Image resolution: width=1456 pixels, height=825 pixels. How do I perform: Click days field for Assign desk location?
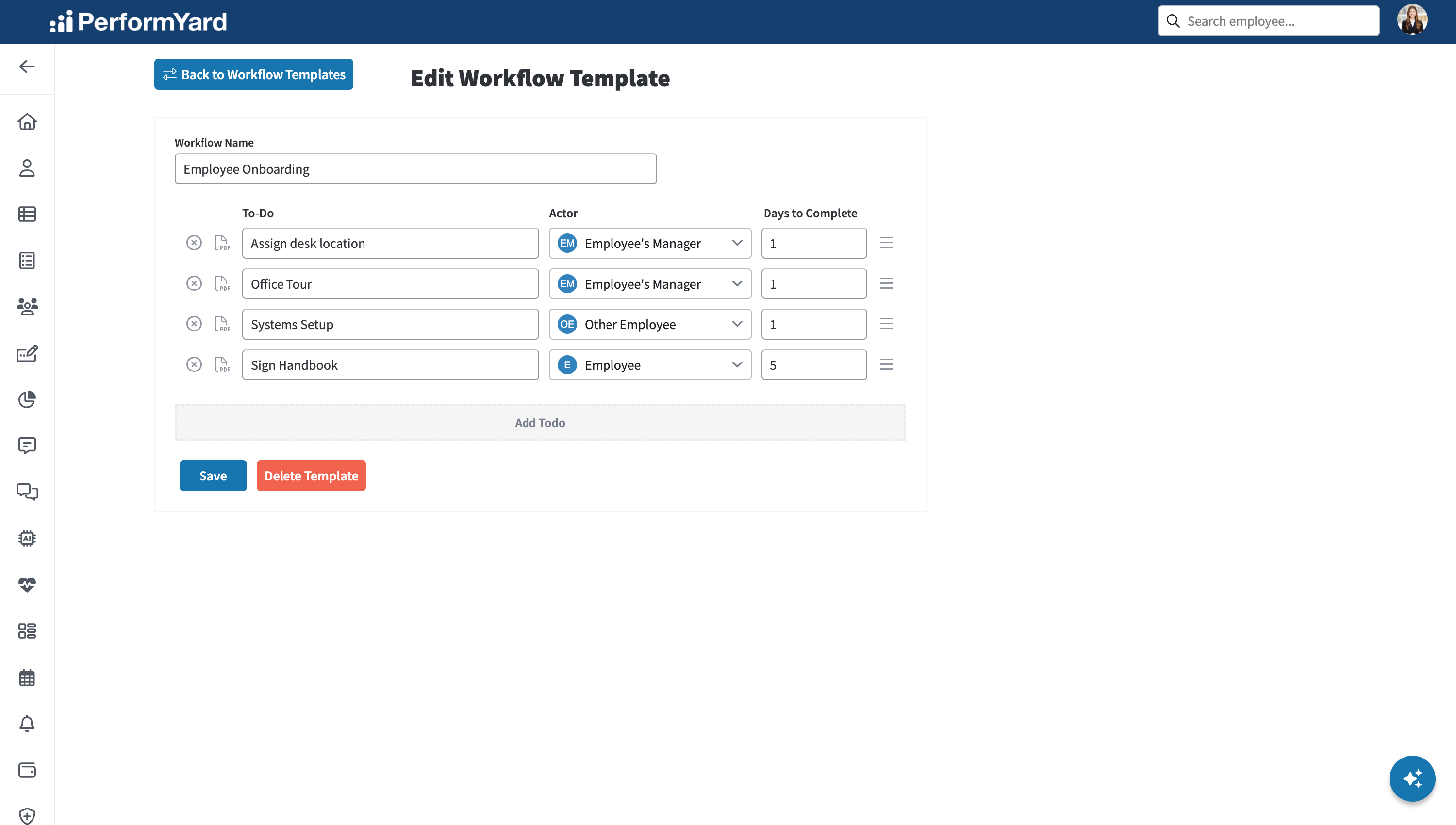point(813,243)
